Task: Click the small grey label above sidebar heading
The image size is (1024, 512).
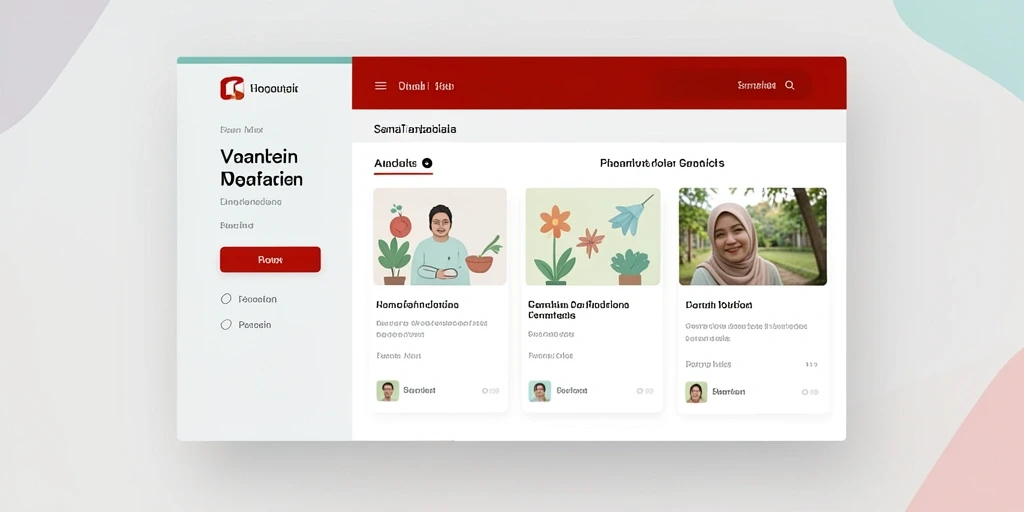Action: click(x=242, y=130)
